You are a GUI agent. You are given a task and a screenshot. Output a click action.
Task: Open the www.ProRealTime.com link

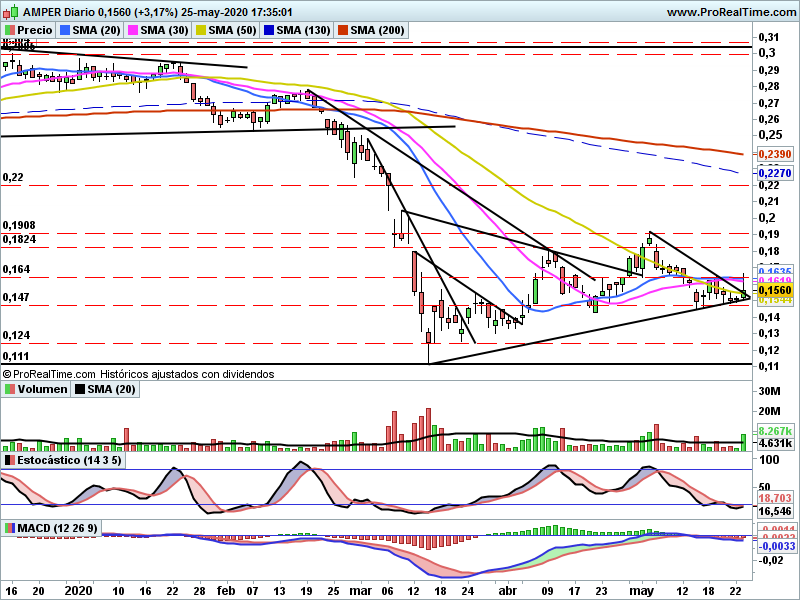click(x=733, y=12)
